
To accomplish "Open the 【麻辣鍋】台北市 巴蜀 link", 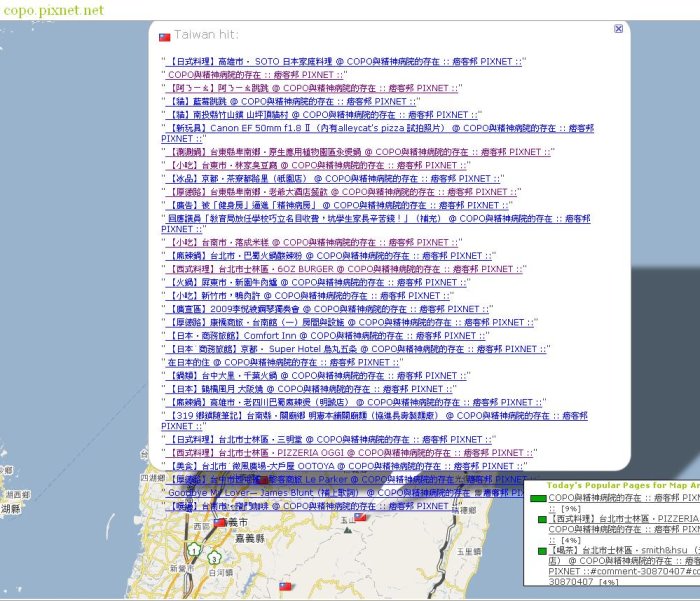I will click(x=329, y=256).
